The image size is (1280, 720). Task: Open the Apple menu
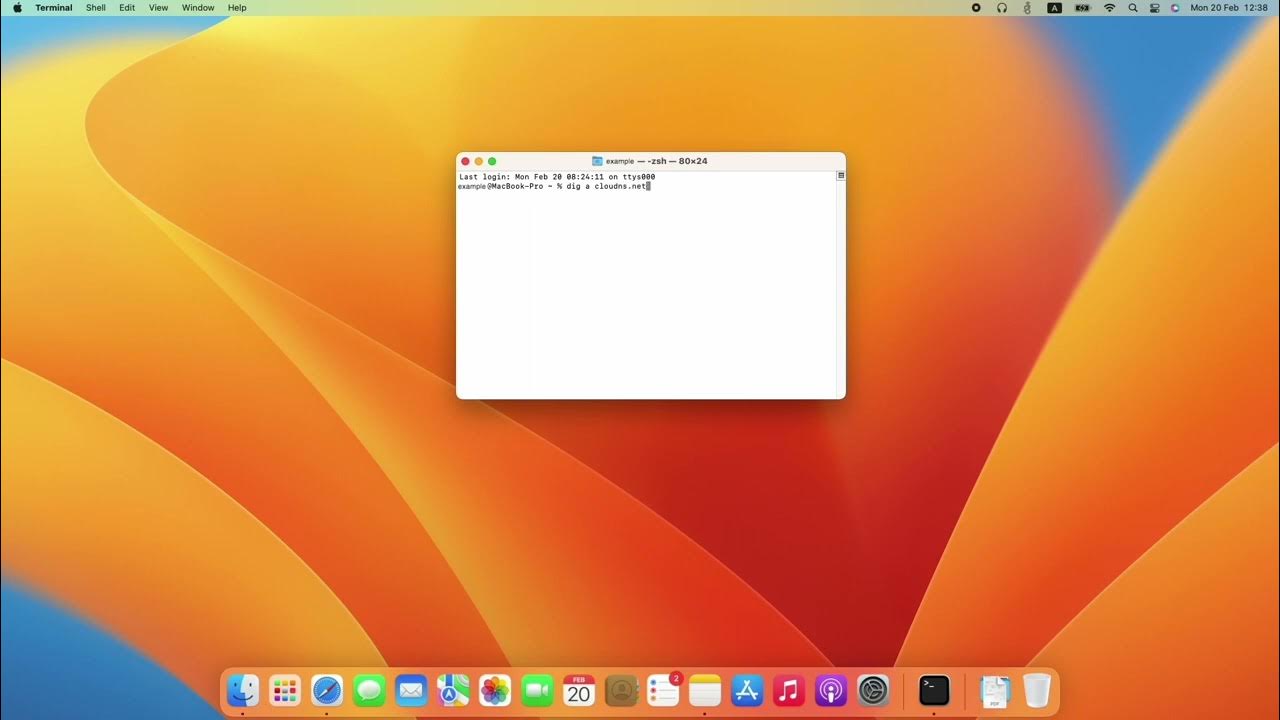pyautogui.click(x=17, y=7)
